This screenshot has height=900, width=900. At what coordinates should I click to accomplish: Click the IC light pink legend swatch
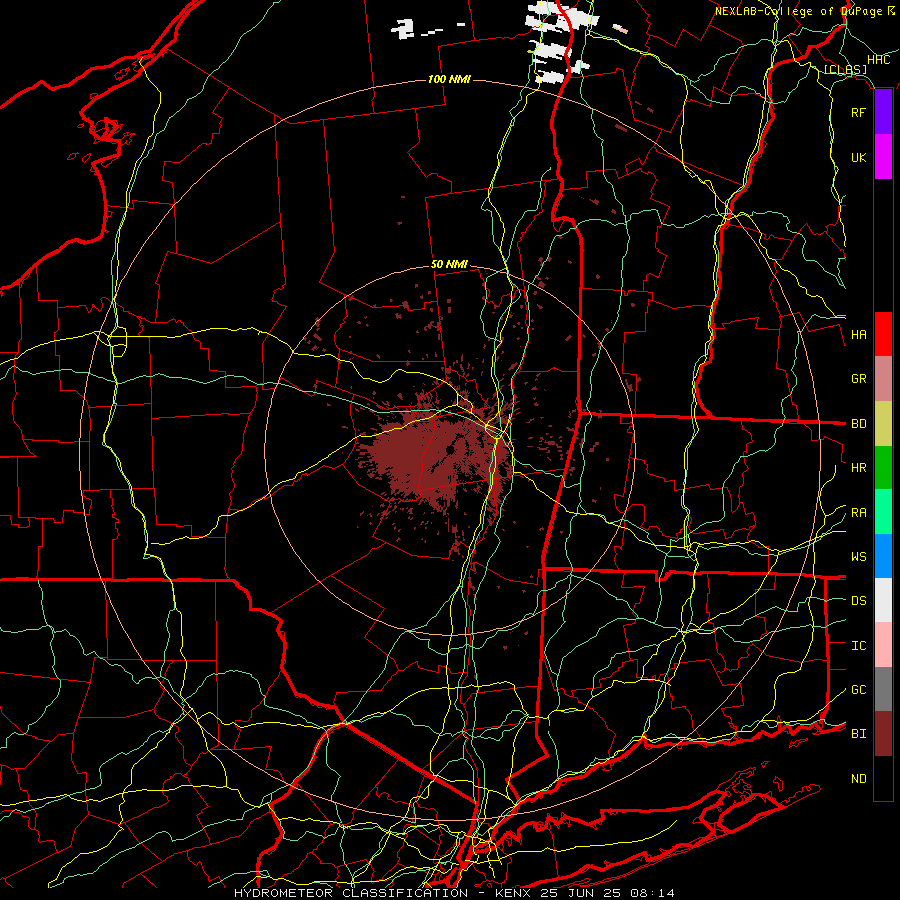(x=883, y=645)
